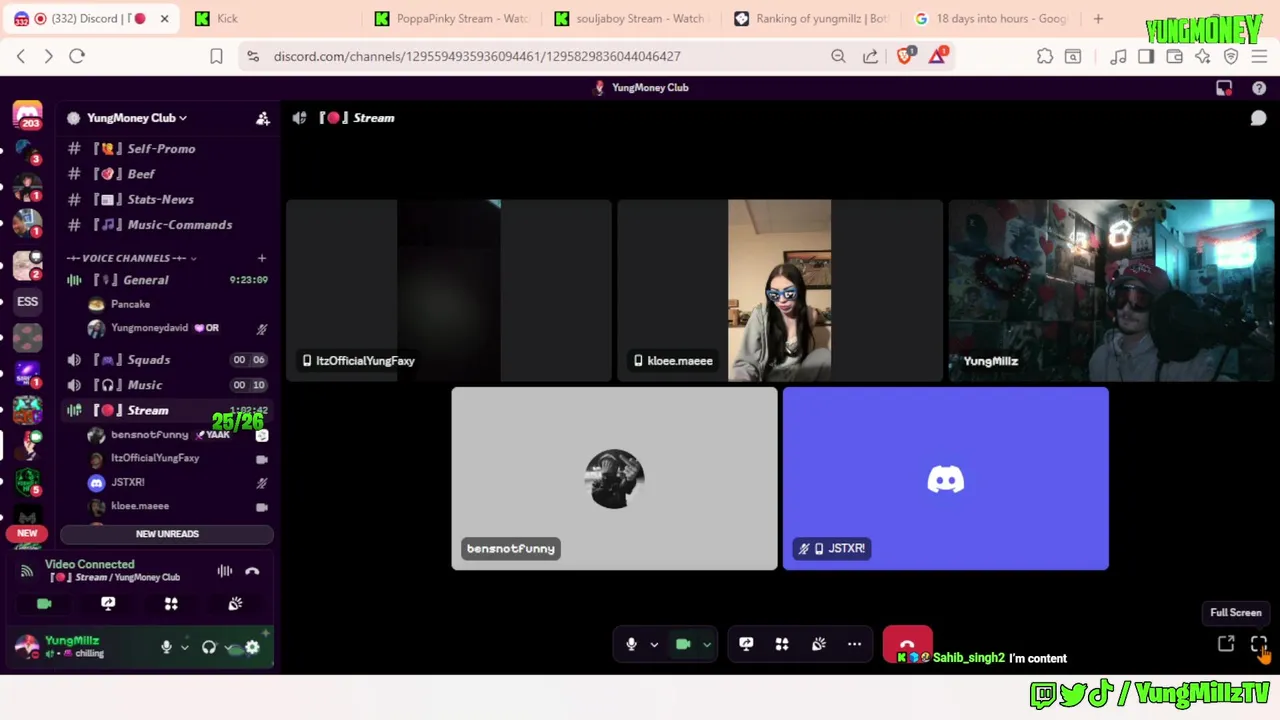This screenshot has height=720, width=1280.
Task: Open user settings gear icon
Action: tap(252, 647)
